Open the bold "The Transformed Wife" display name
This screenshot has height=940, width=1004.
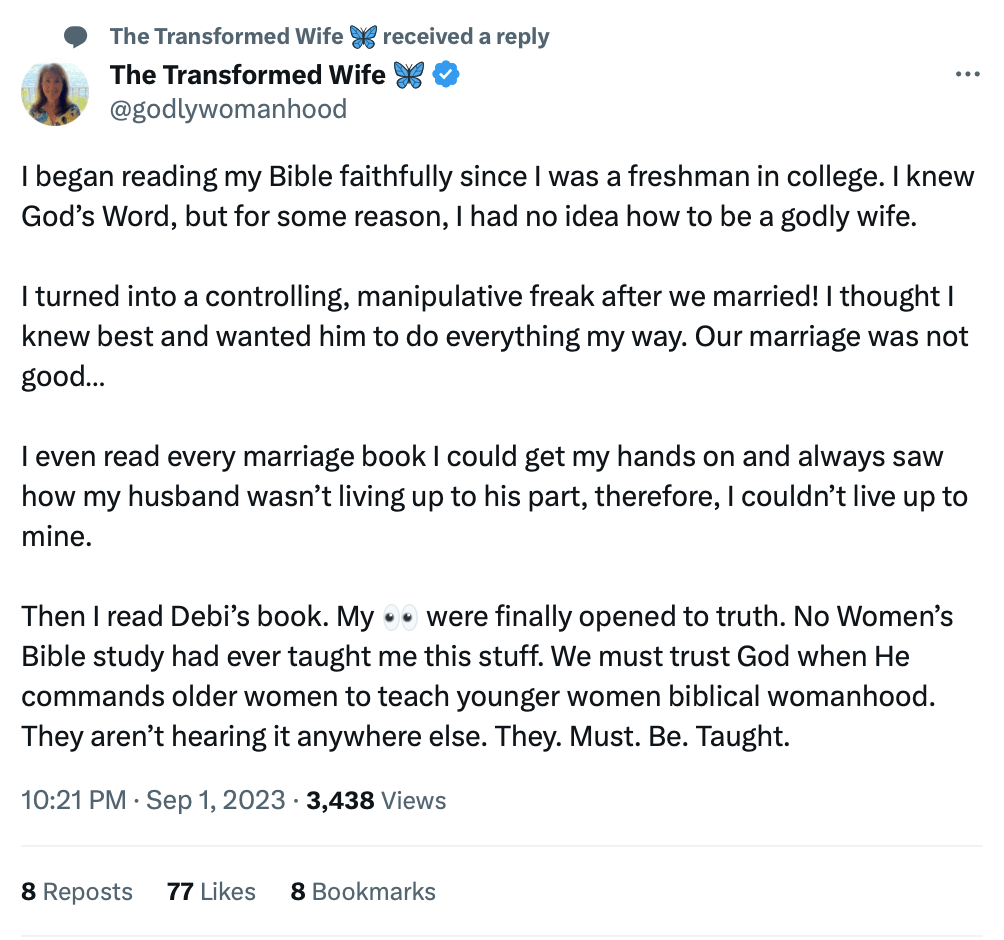pos(247,74)
